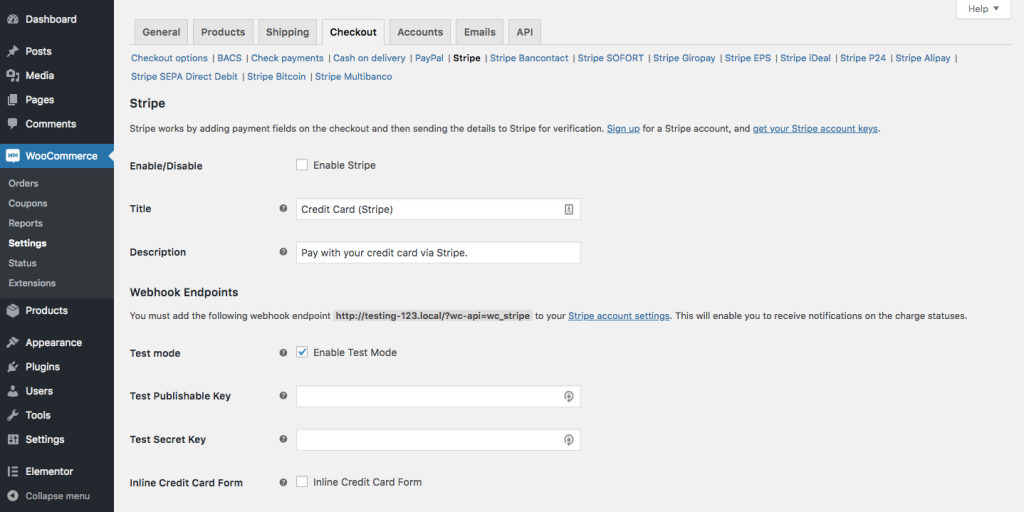Image resolution: width=1024 pixels, height=512 pixels.
Task: Open Checkout options section link
Action: [169, 58]
